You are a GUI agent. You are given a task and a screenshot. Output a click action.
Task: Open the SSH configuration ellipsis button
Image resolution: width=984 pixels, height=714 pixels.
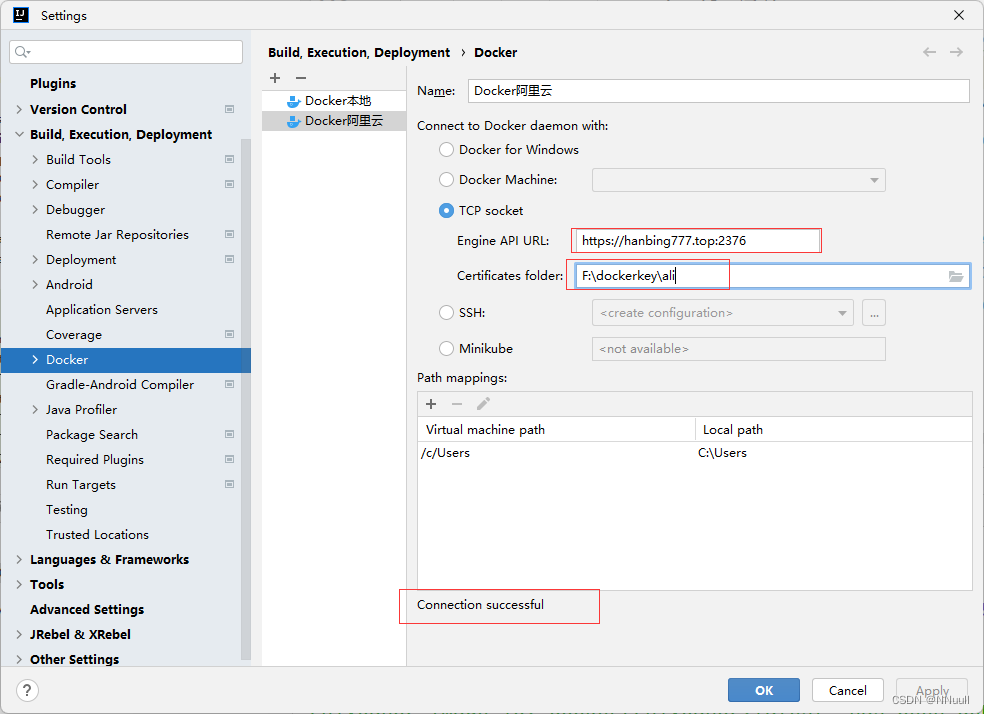pyautogui.click(x=874, y=313)
